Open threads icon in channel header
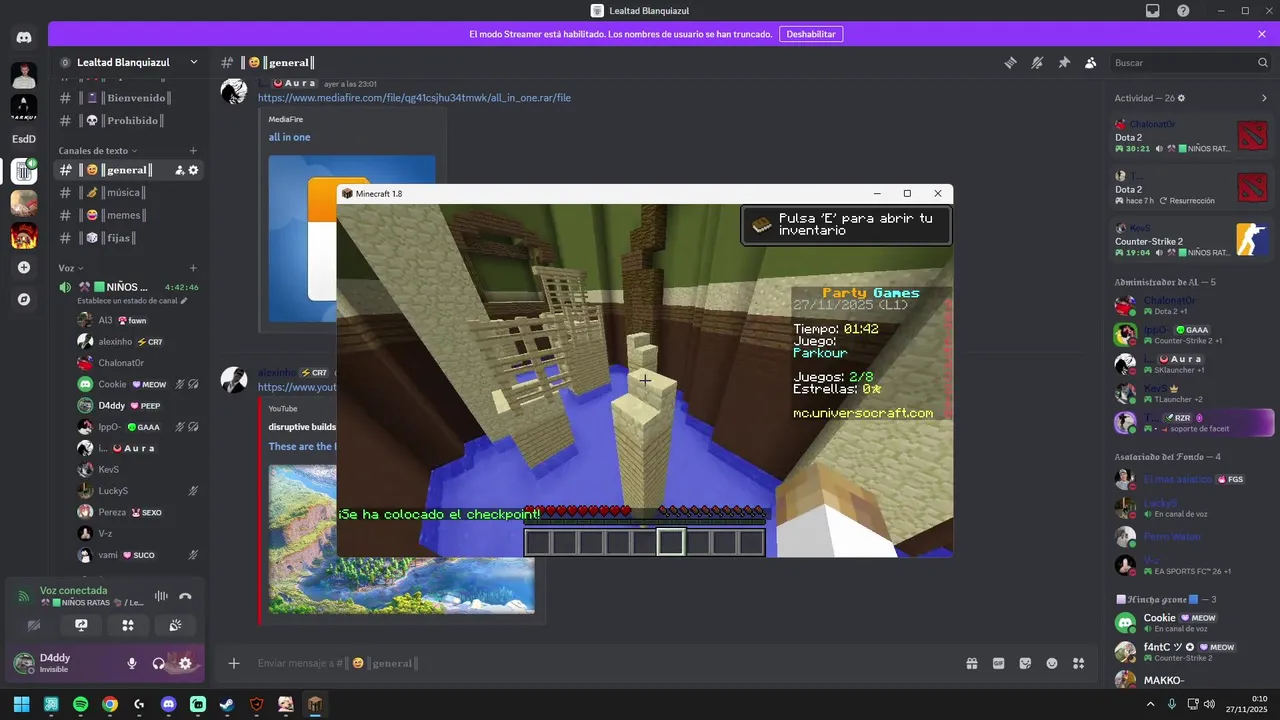The width and height of the screenshot is (1280, 720). pos(1010,62)
